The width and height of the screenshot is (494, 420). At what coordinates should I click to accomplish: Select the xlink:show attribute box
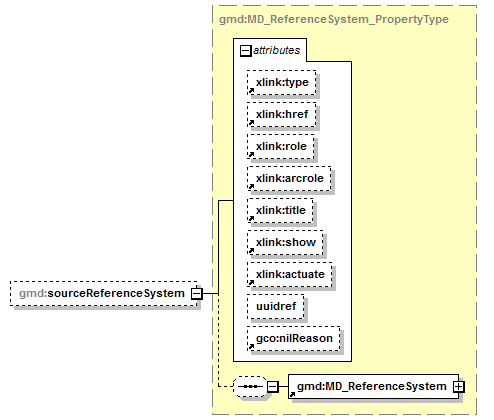285,242
